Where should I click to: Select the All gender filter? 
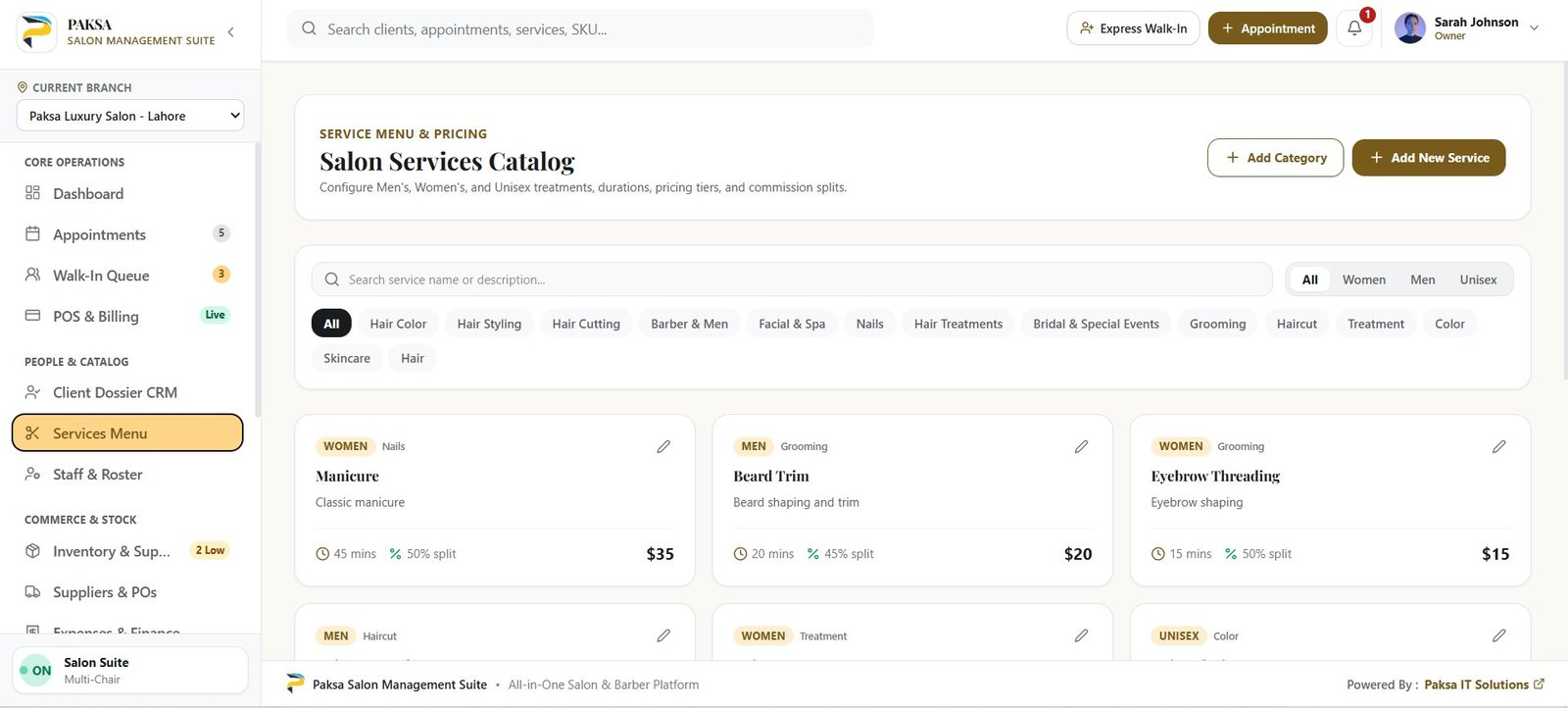click(1310, 279)
